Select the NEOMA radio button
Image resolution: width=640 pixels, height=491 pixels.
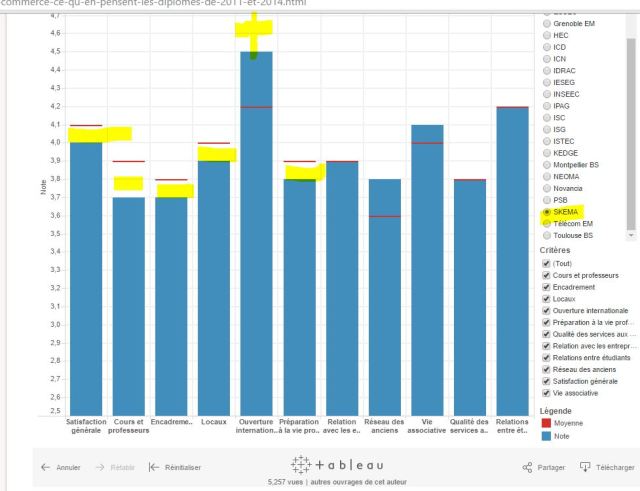coord(547,177)
